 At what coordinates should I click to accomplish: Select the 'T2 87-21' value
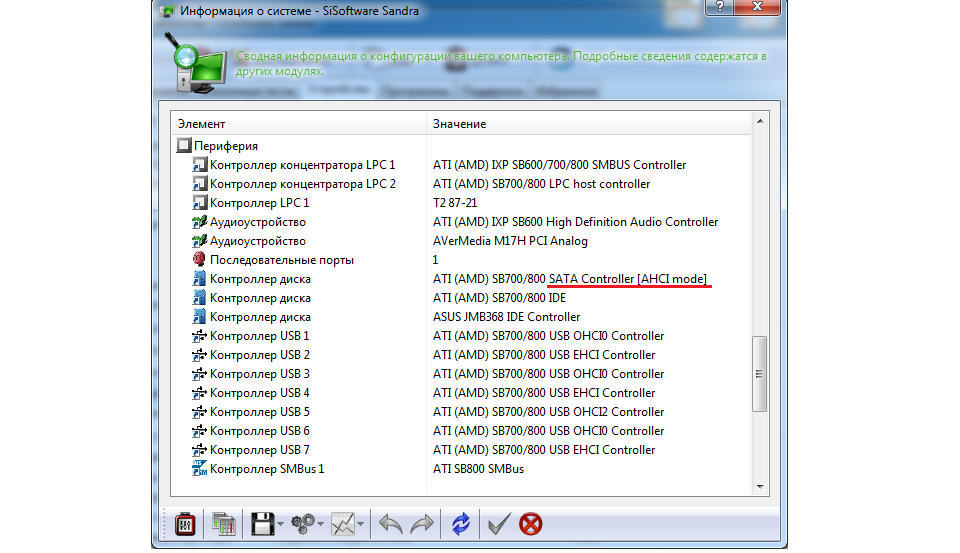[455, 203]
